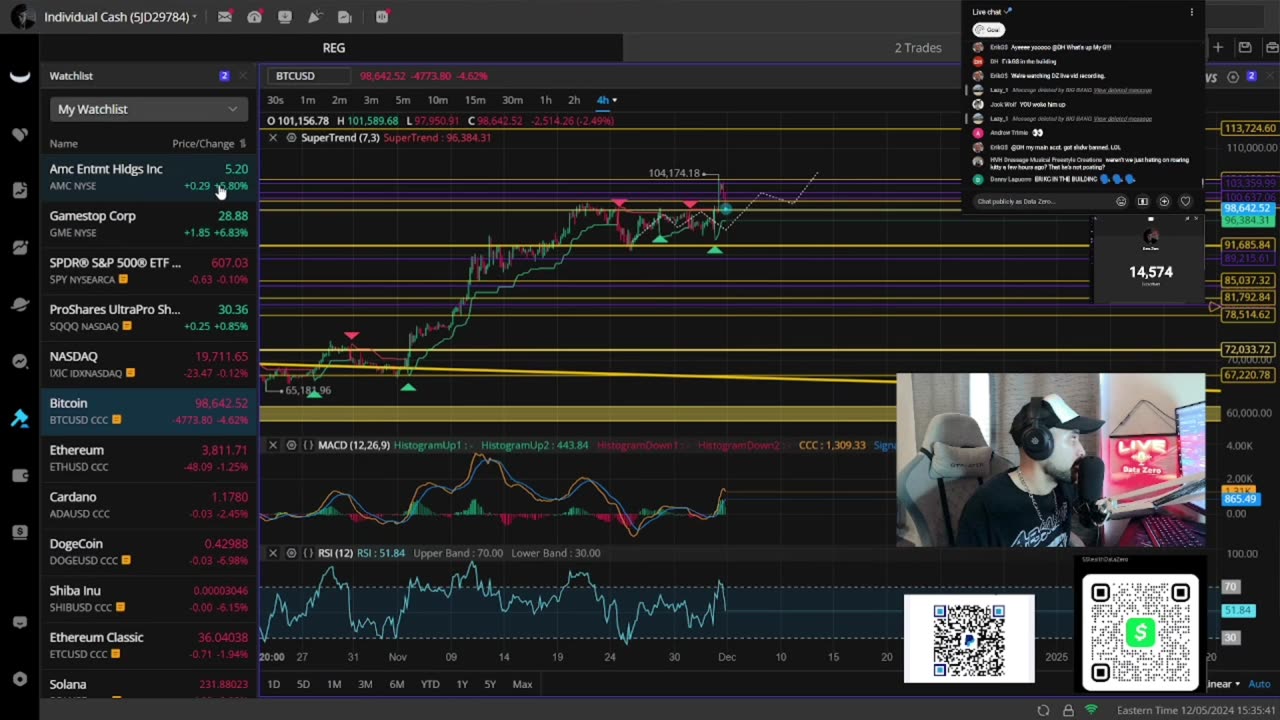Set chart range to Max
The width and height of the screenshot is (1280, 720).
(522, 684)
